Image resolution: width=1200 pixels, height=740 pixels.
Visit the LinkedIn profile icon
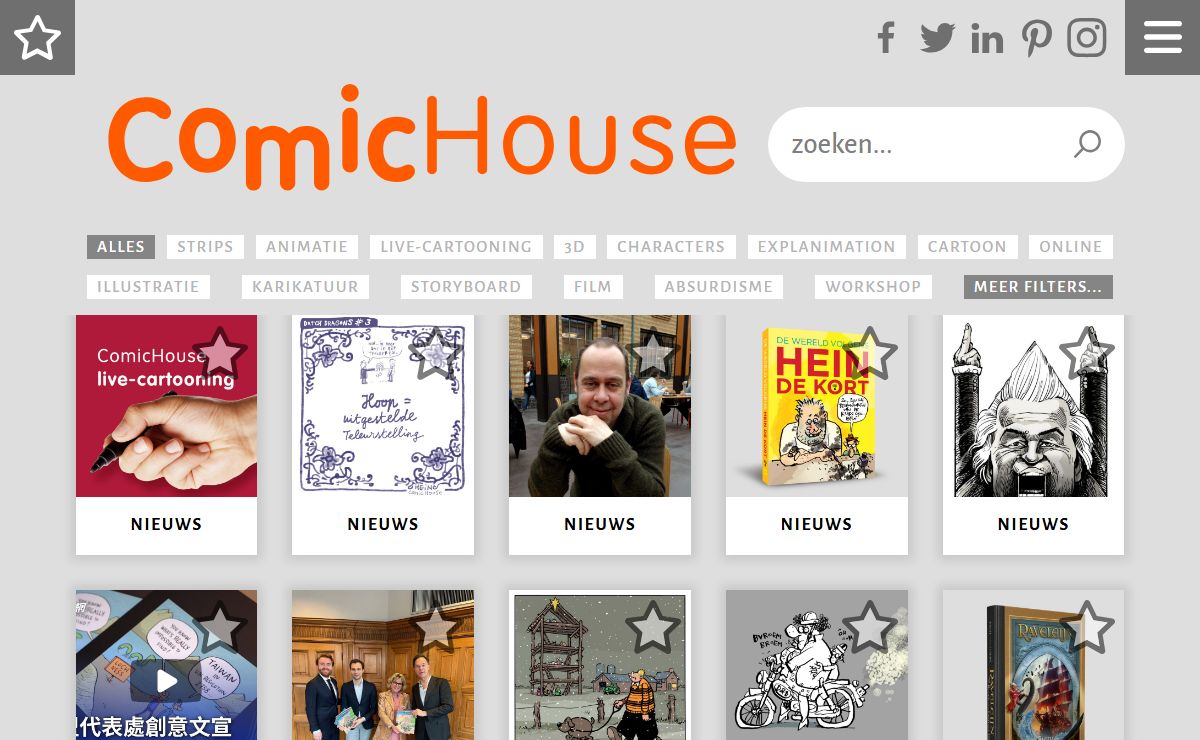[x=987, y=38]
